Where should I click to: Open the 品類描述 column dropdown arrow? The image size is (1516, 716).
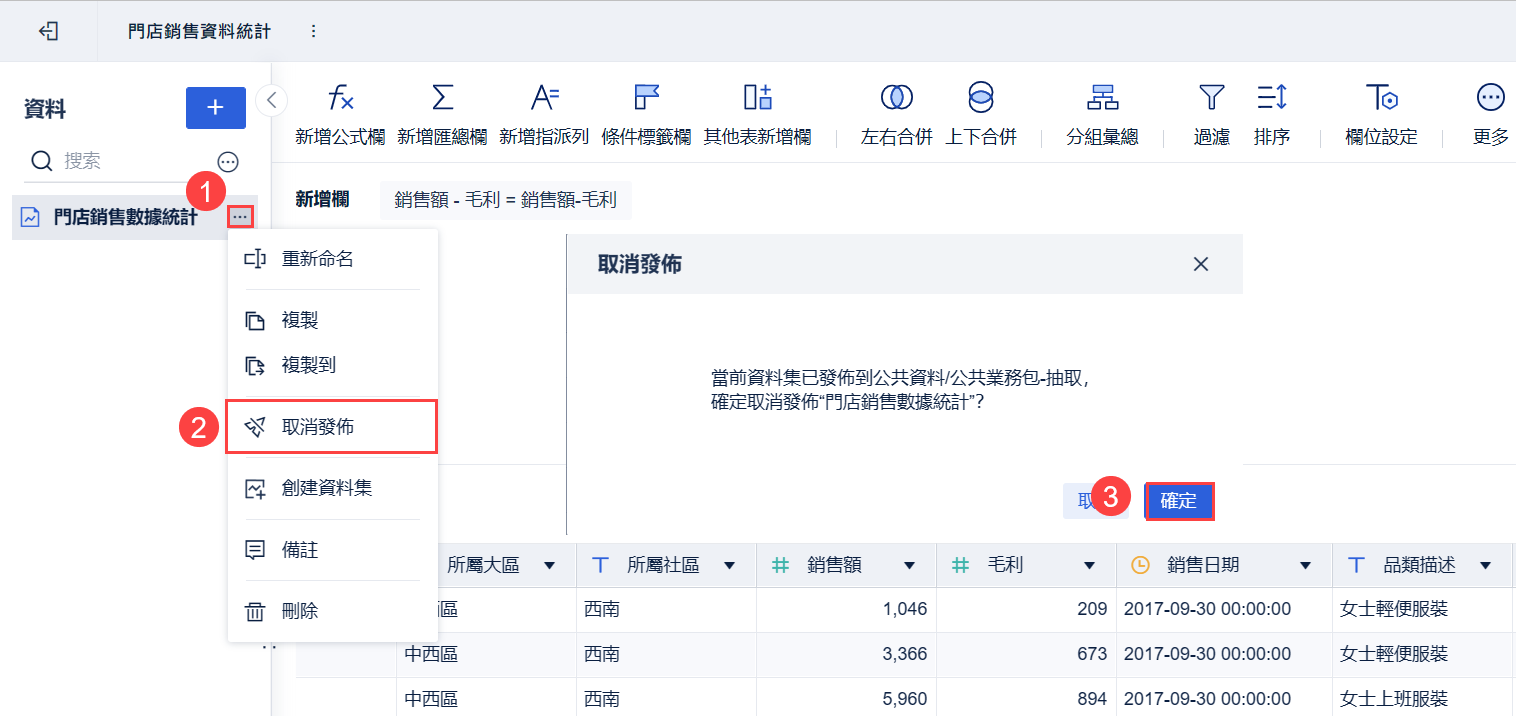coord(1485,566)
